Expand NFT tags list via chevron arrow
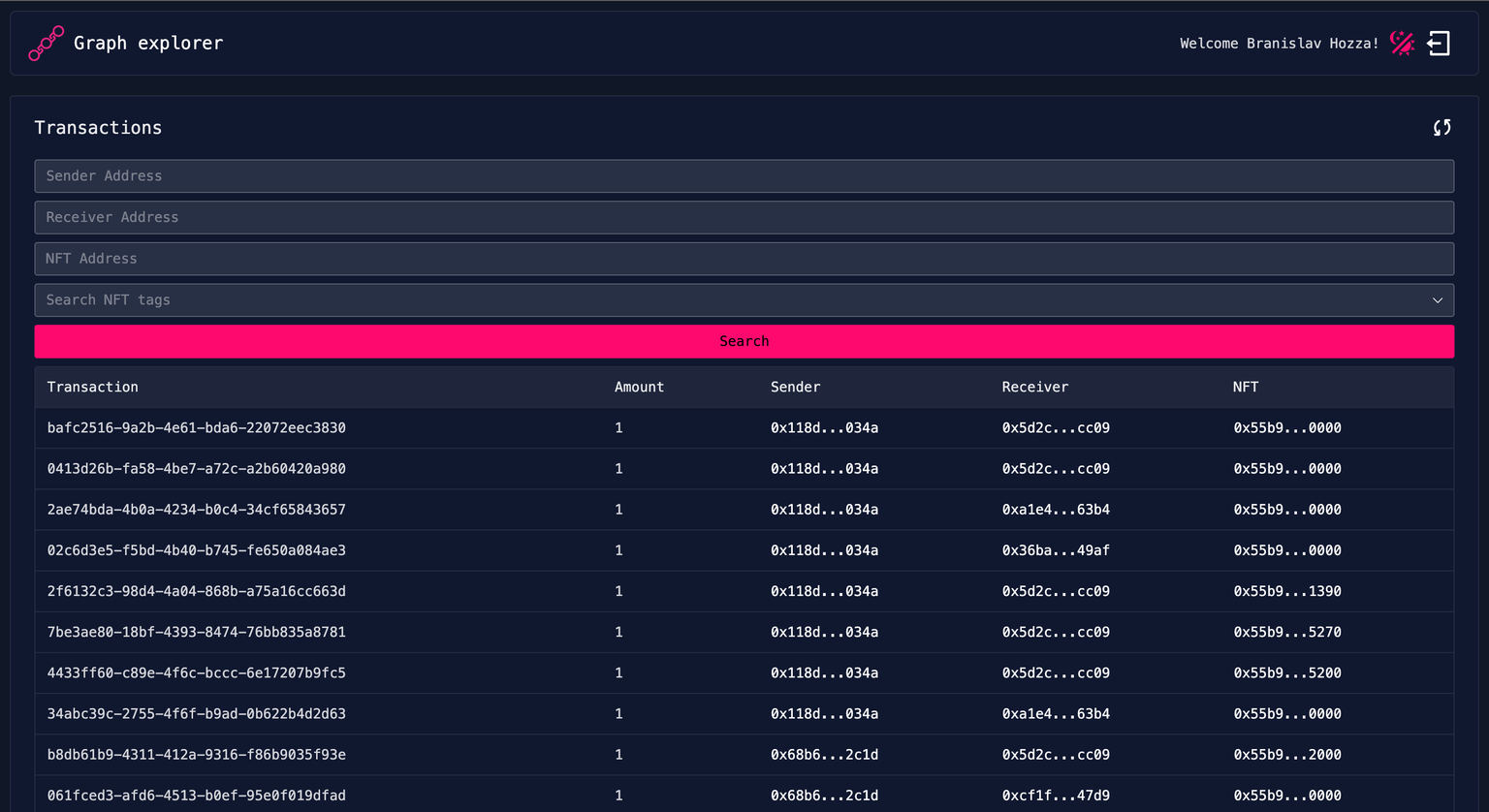 point(1438,300)
